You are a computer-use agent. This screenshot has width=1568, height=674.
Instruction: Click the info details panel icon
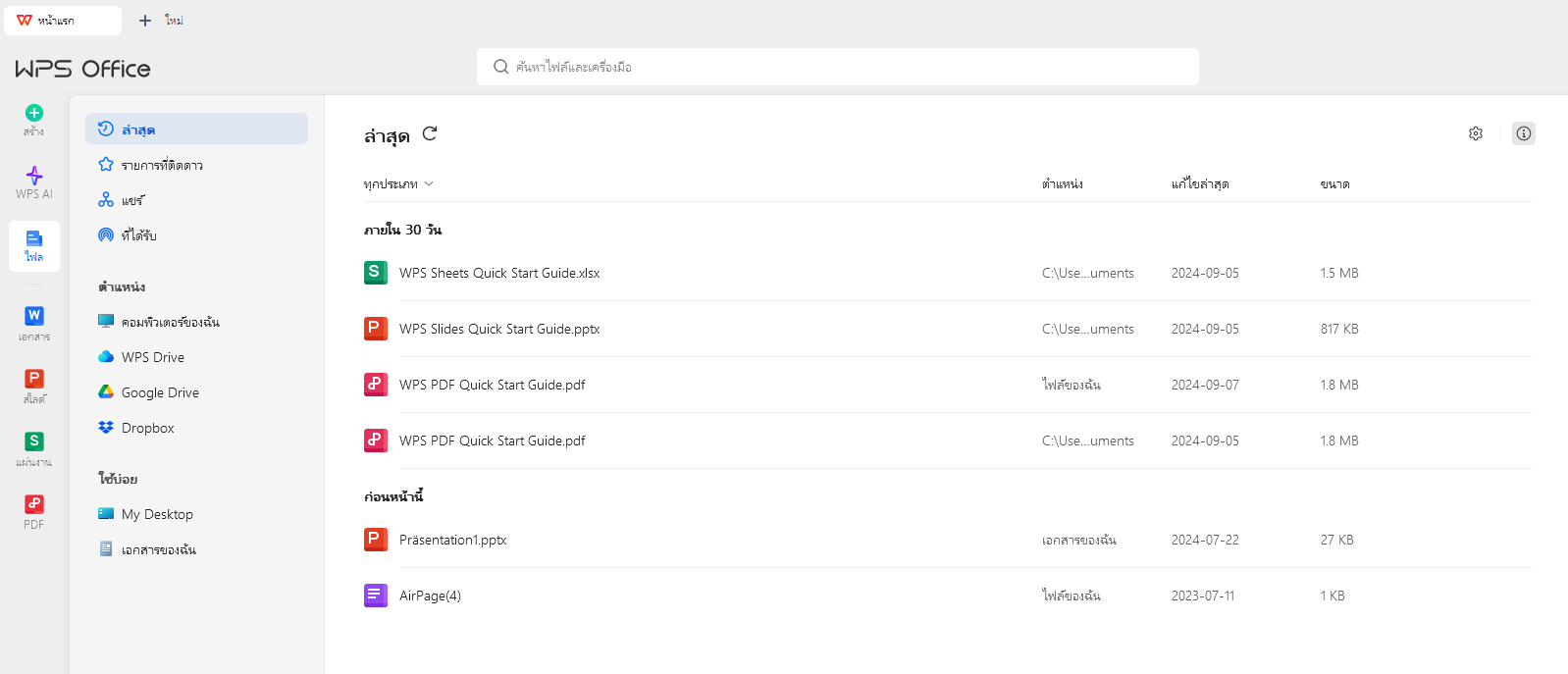point(1524,133)
